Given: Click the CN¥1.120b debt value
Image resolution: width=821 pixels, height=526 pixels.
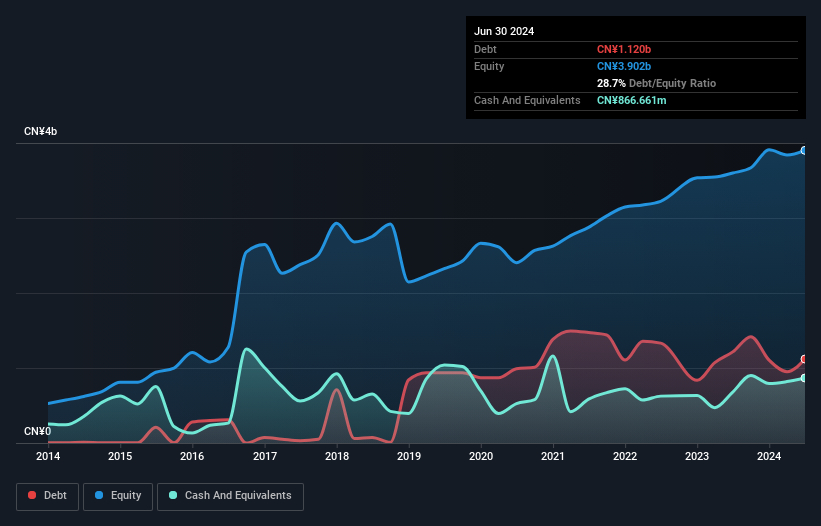Looking at the screenshot, I should (x=624, y=49).
